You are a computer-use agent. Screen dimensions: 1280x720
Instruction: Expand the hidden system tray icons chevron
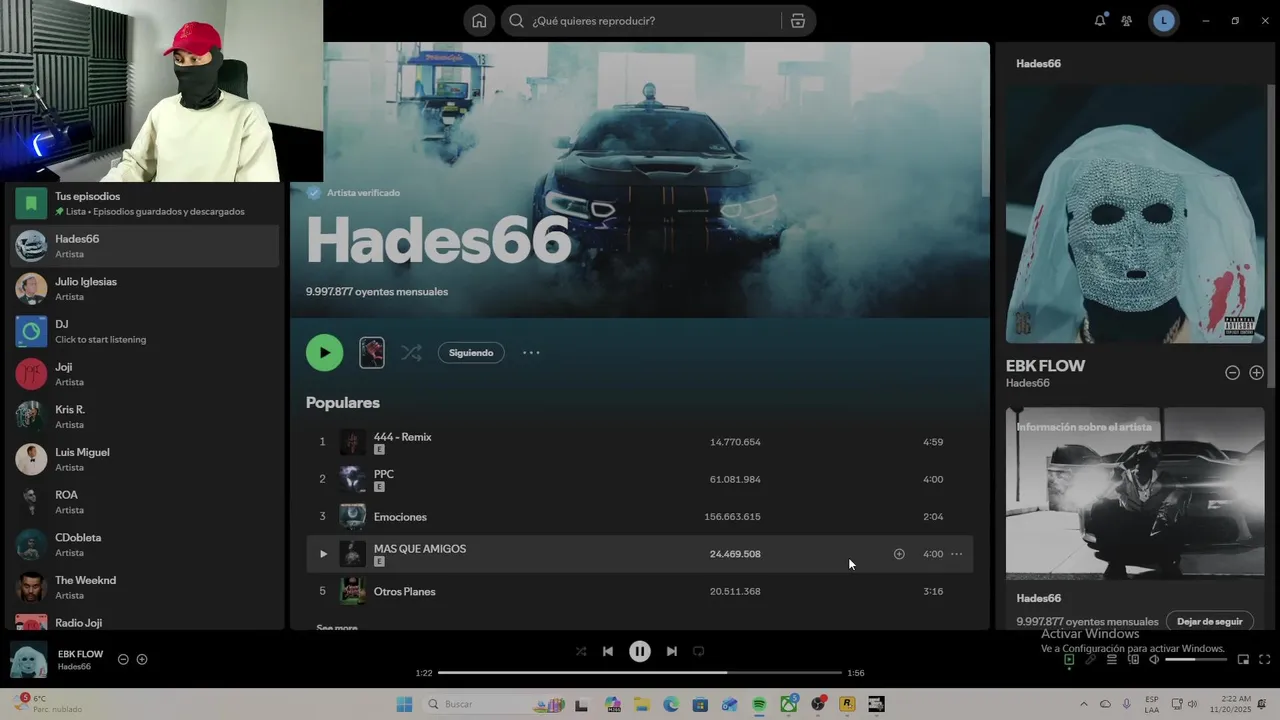coord(1084,704)
